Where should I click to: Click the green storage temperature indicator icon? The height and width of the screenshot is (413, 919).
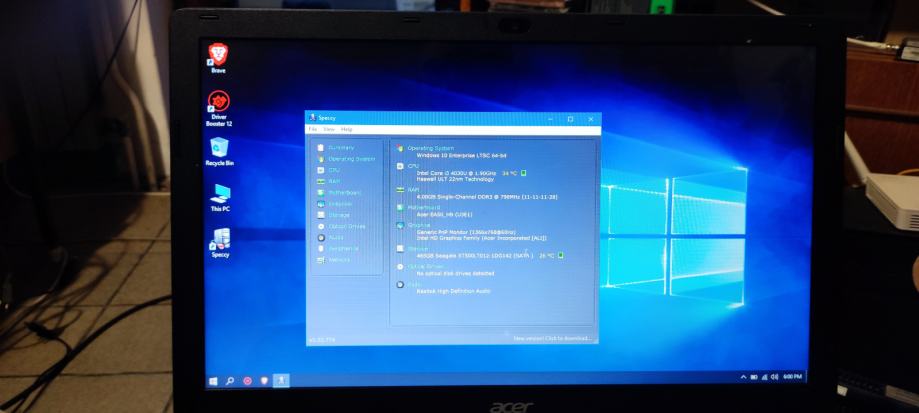point(561,255)
